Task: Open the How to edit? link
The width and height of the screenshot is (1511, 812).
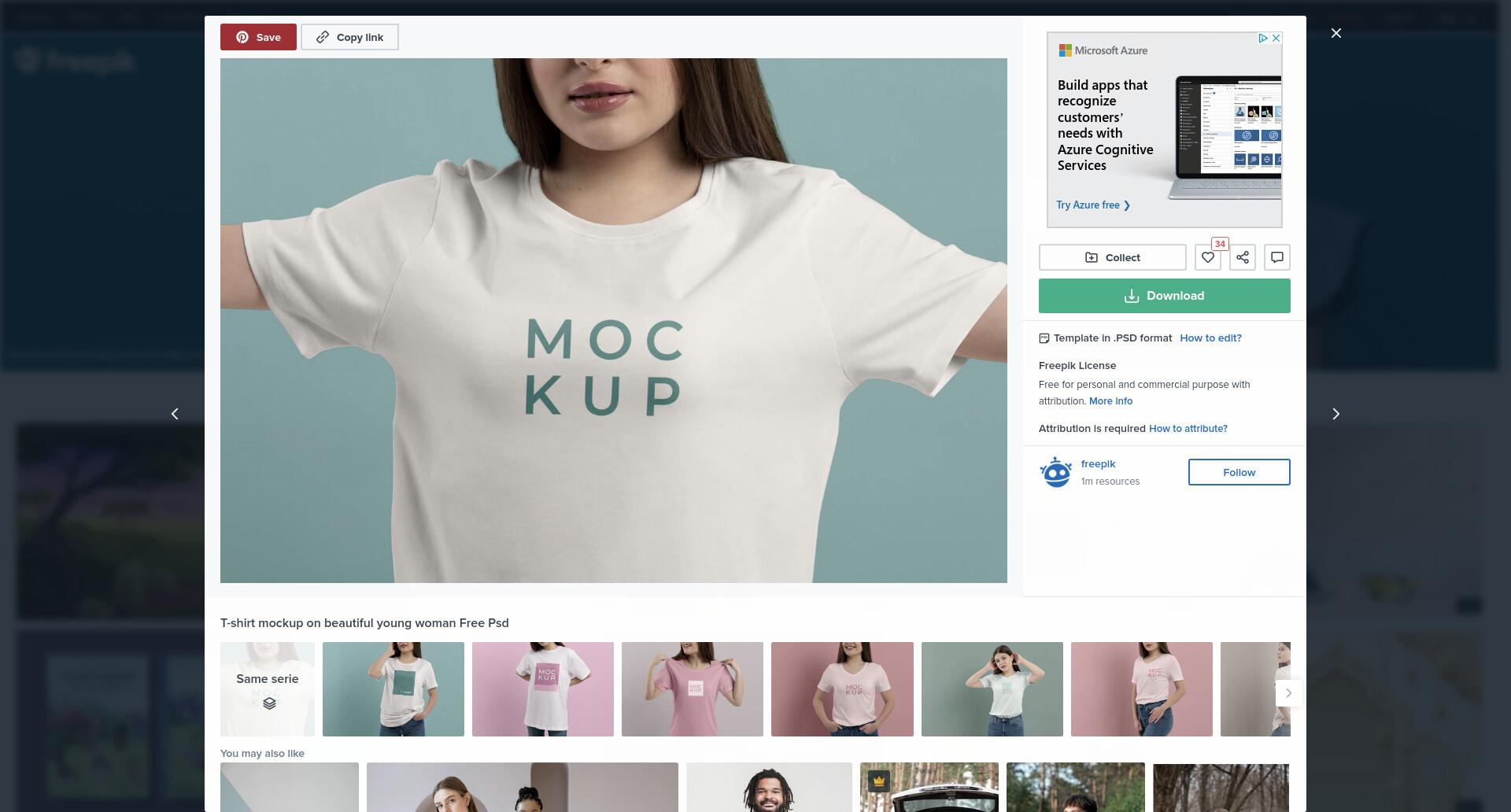Action: pyautogui.click(x=1210, y=338)
